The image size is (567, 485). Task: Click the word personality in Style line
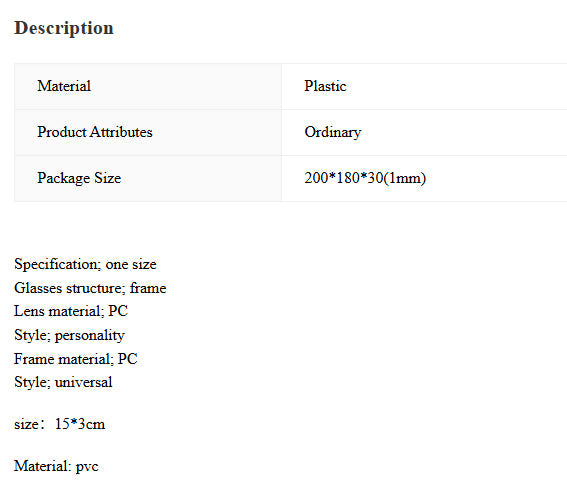point(90,336)
